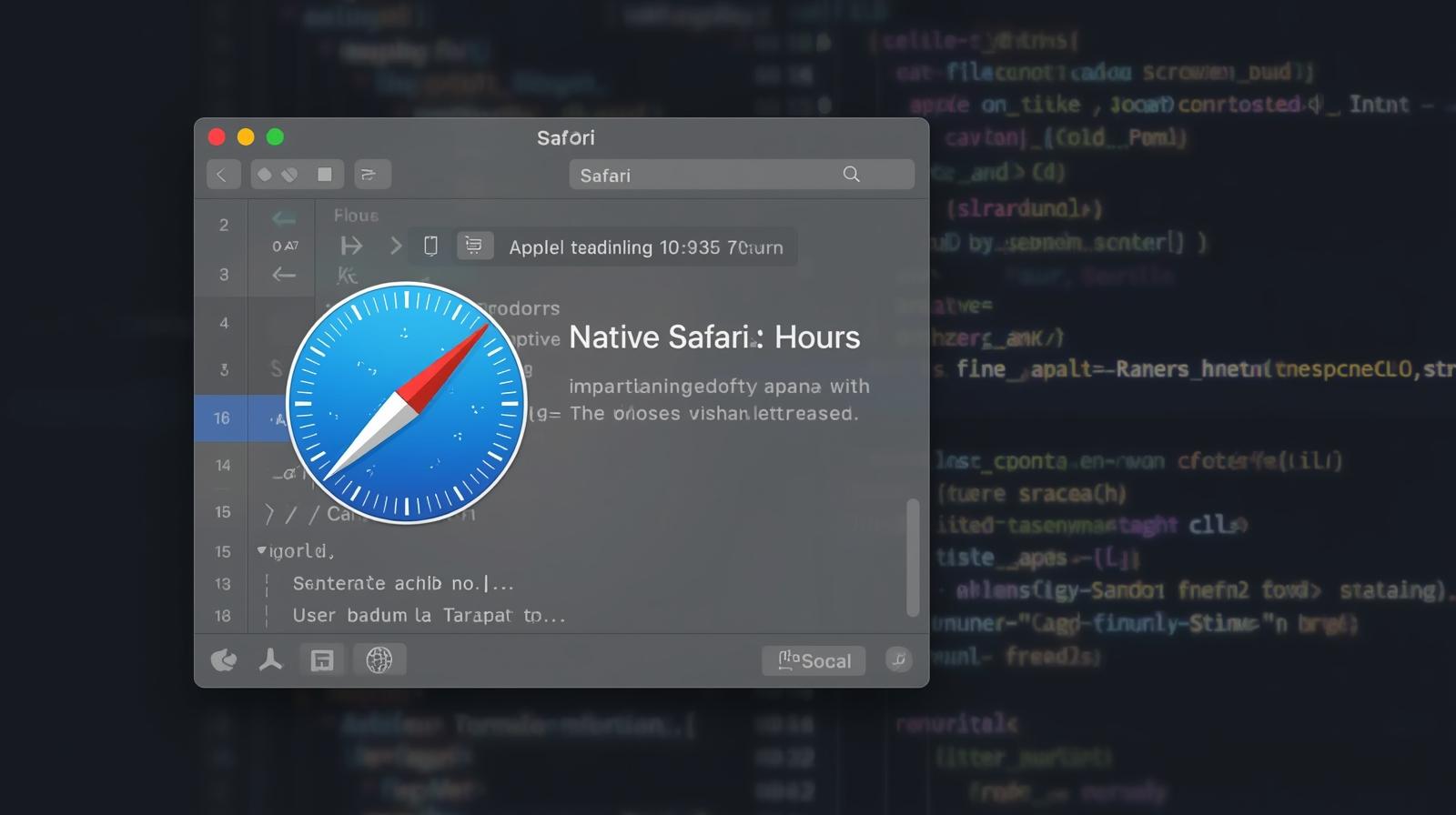Click the 'Safari' window title text

coord(565,138)
